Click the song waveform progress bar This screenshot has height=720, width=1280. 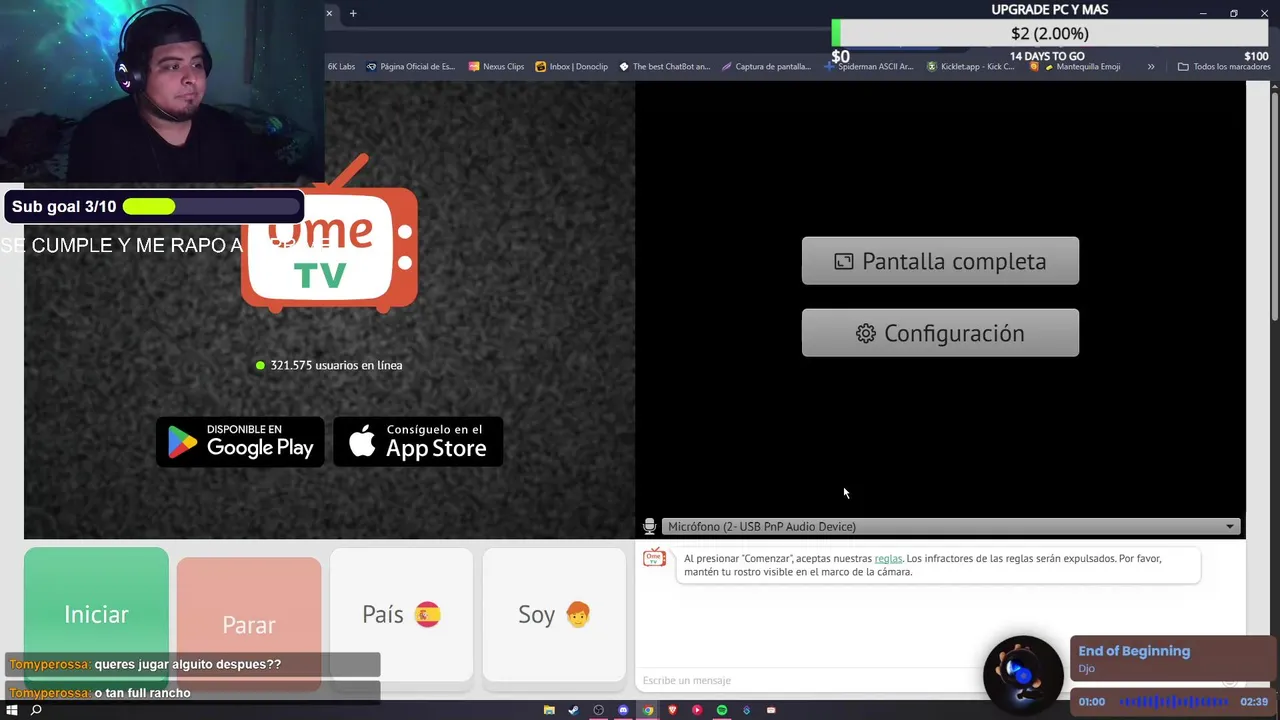tap(1173, 702)
